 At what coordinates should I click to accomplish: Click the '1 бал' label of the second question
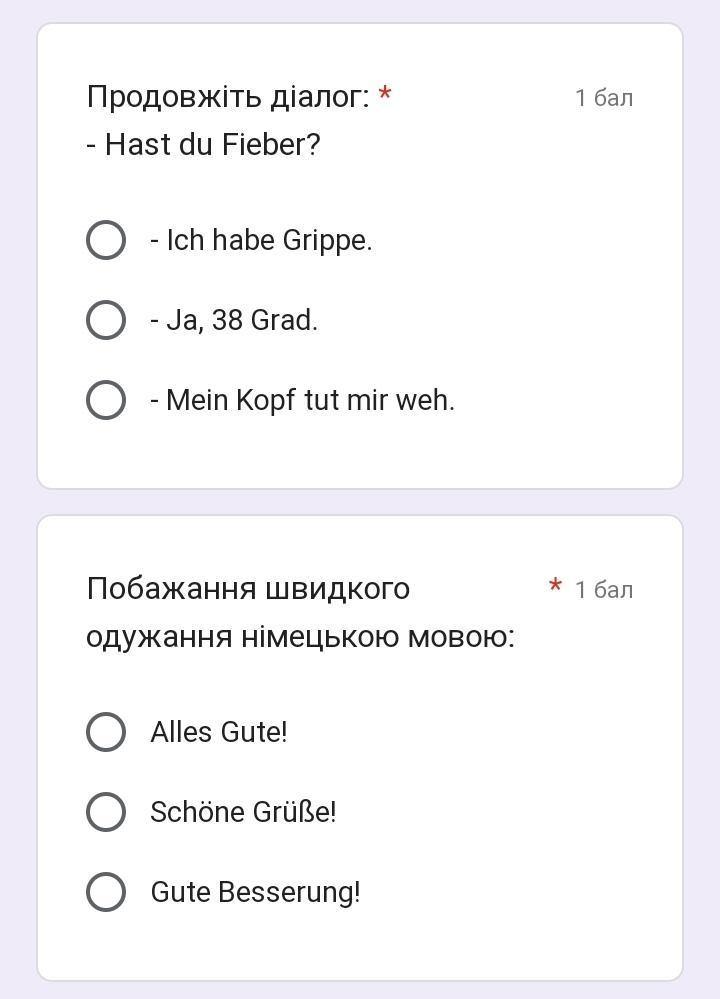click(604, 590)
